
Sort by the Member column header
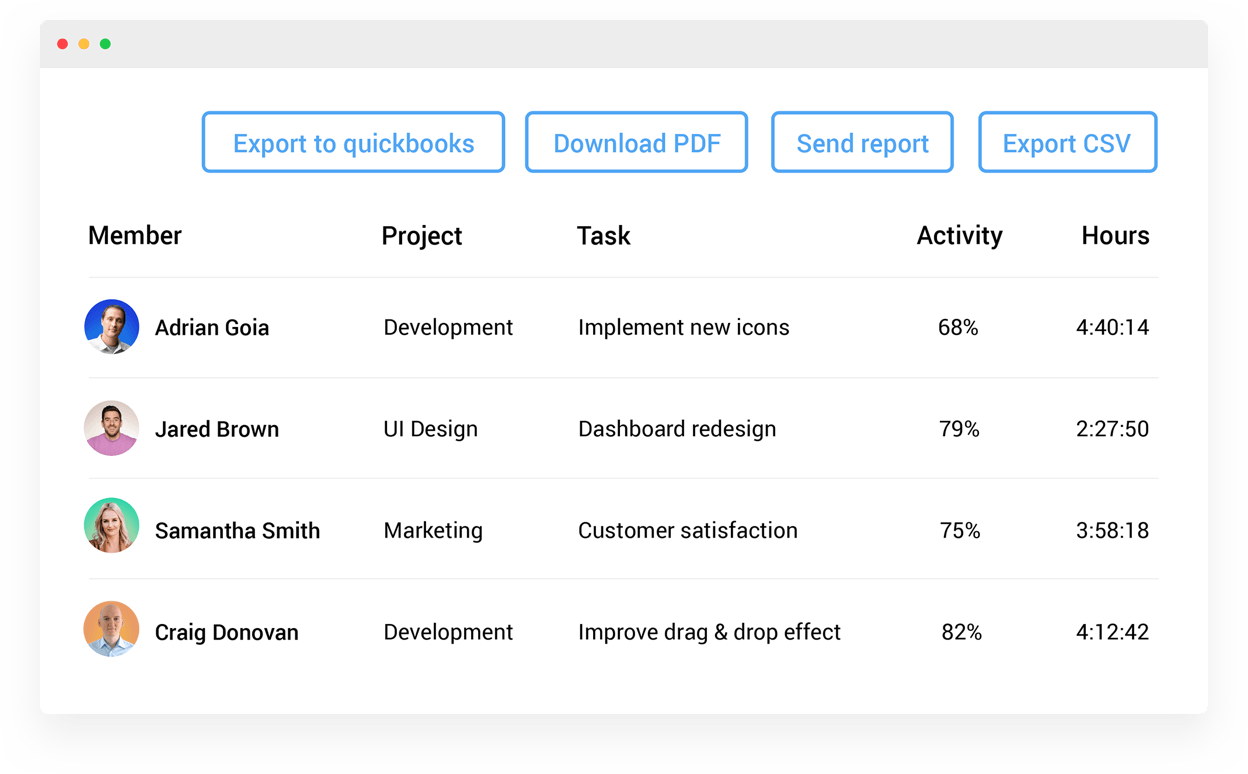click(135, 236)
